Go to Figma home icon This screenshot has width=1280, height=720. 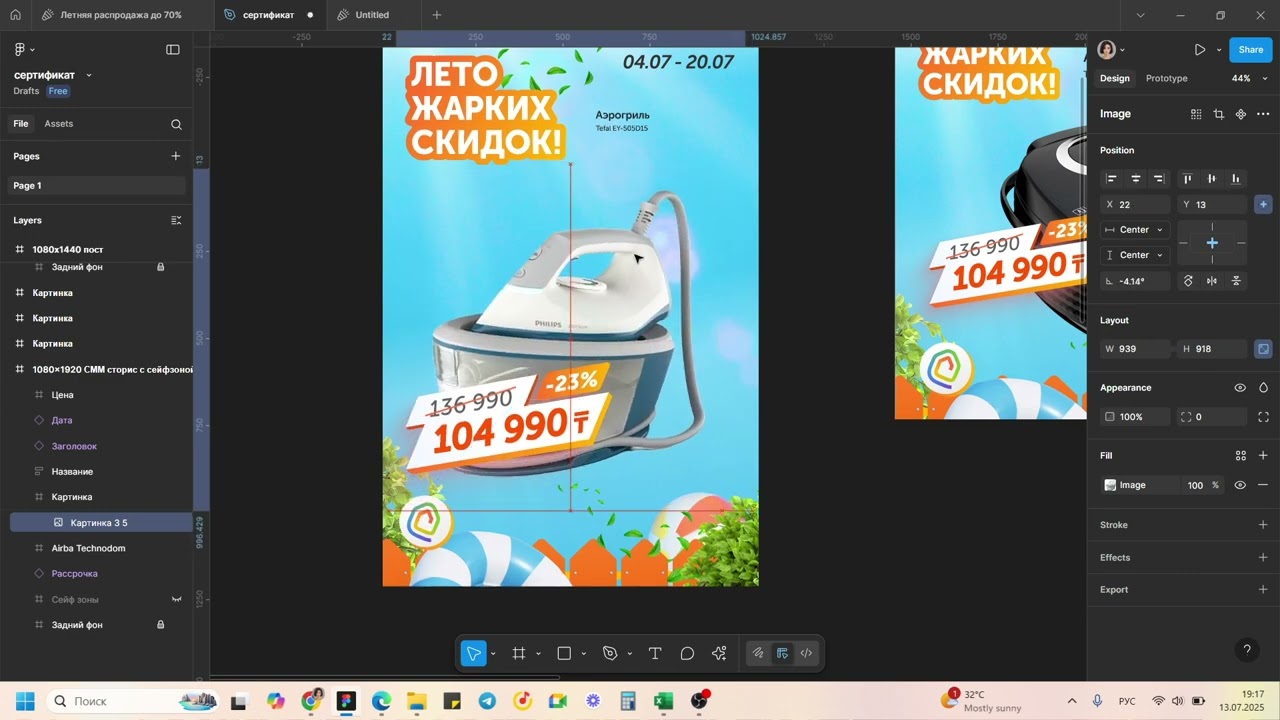[15, 15]
